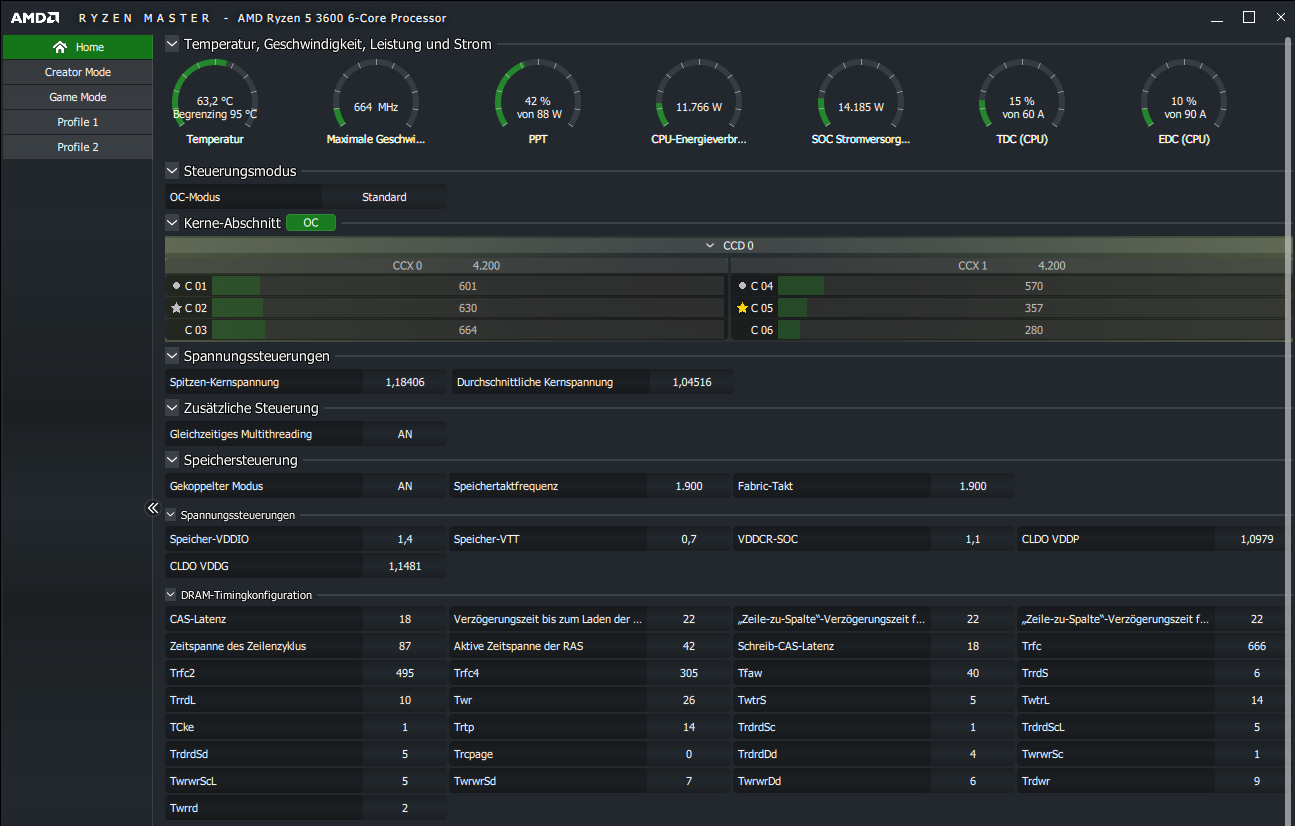Click the C 03 core frequency bar

[x=468, y=330]
